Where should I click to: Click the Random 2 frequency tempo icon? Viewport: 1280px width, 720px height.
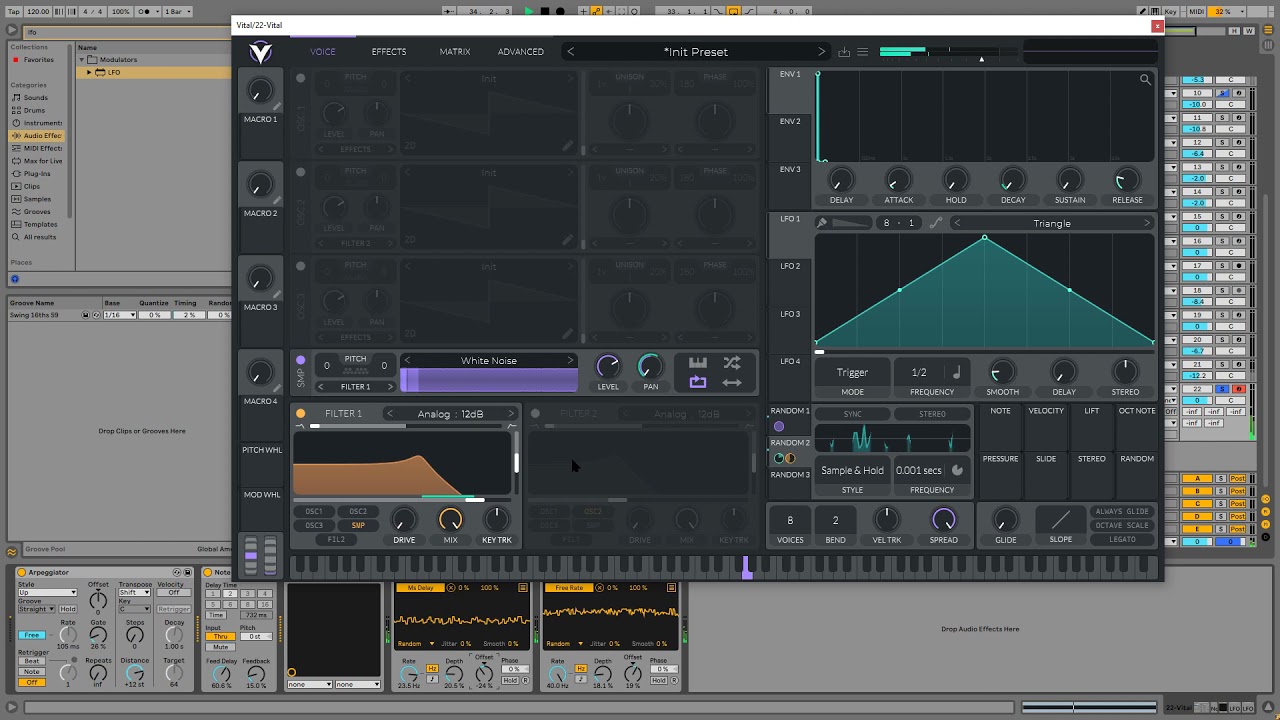[x=957, y=470]
